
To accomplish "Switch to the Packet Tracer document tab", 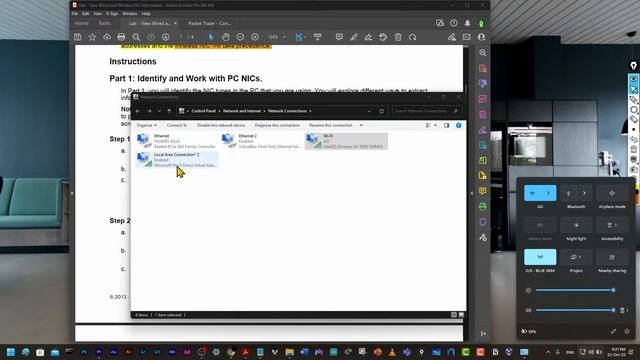I will click(210, 23).
